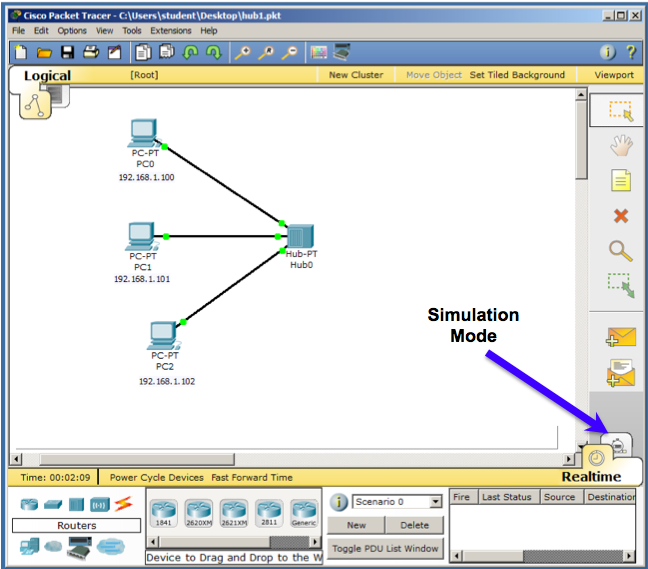Open a file with the folder icon

click(x=44, y=53)
